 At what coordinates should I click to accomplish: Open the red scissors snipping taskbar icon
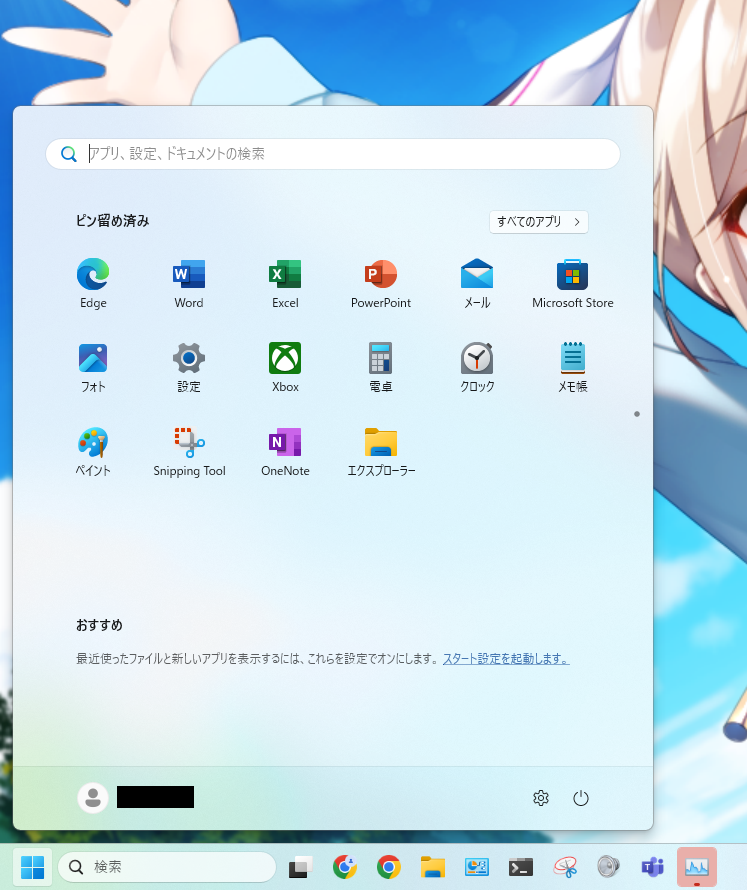click(565, 867)
